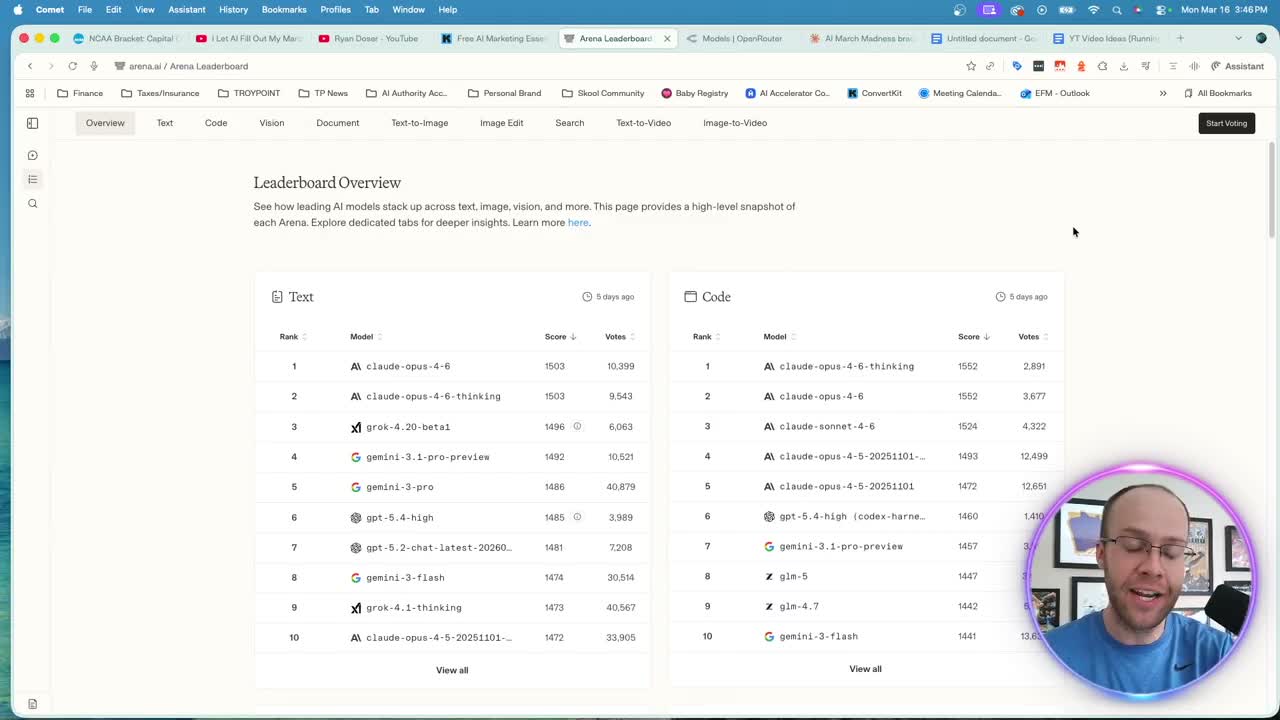Screen dimensions: 1280x720
Task: Open the chat icon in the left sidebar
Action: point(32,155)
